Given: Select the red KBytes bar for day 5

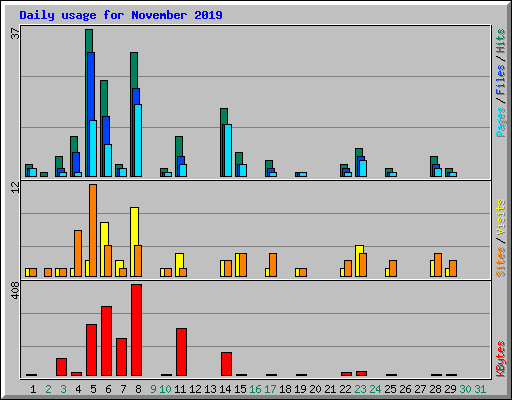Looking at the screenshot, I should [91, 350].
